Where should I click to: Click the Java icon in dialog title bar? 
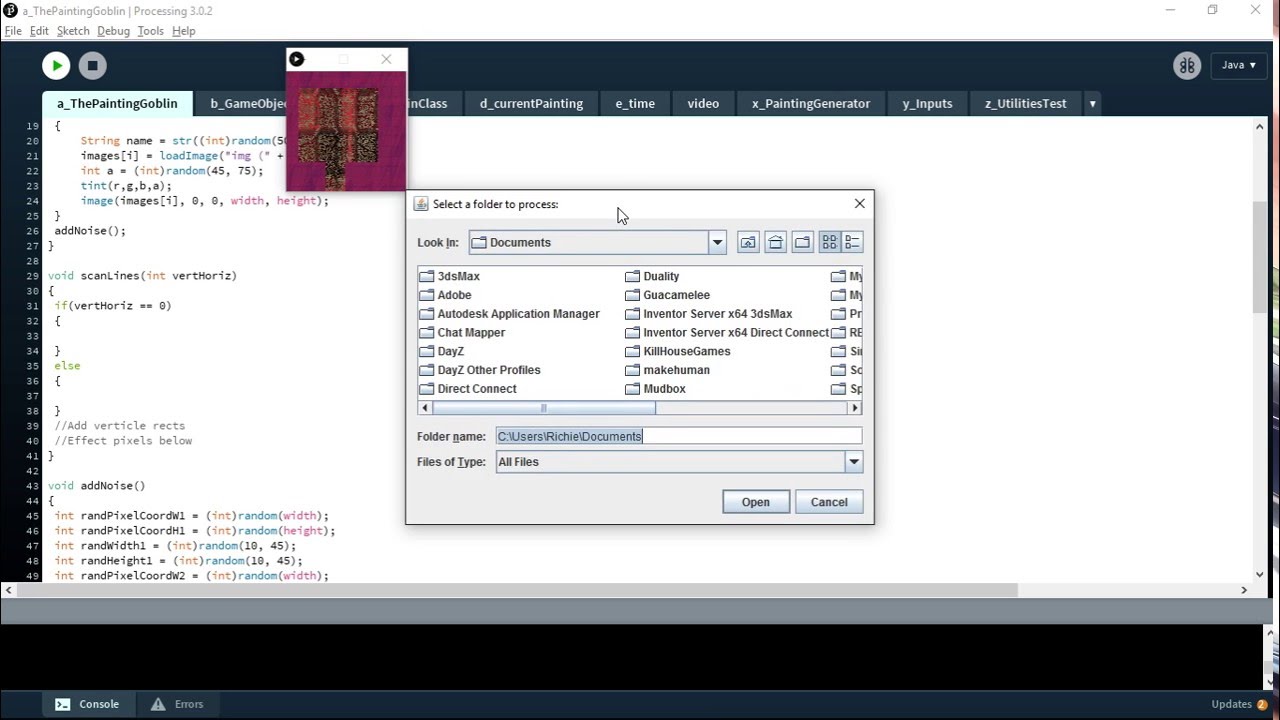click(x=421, y=204)
